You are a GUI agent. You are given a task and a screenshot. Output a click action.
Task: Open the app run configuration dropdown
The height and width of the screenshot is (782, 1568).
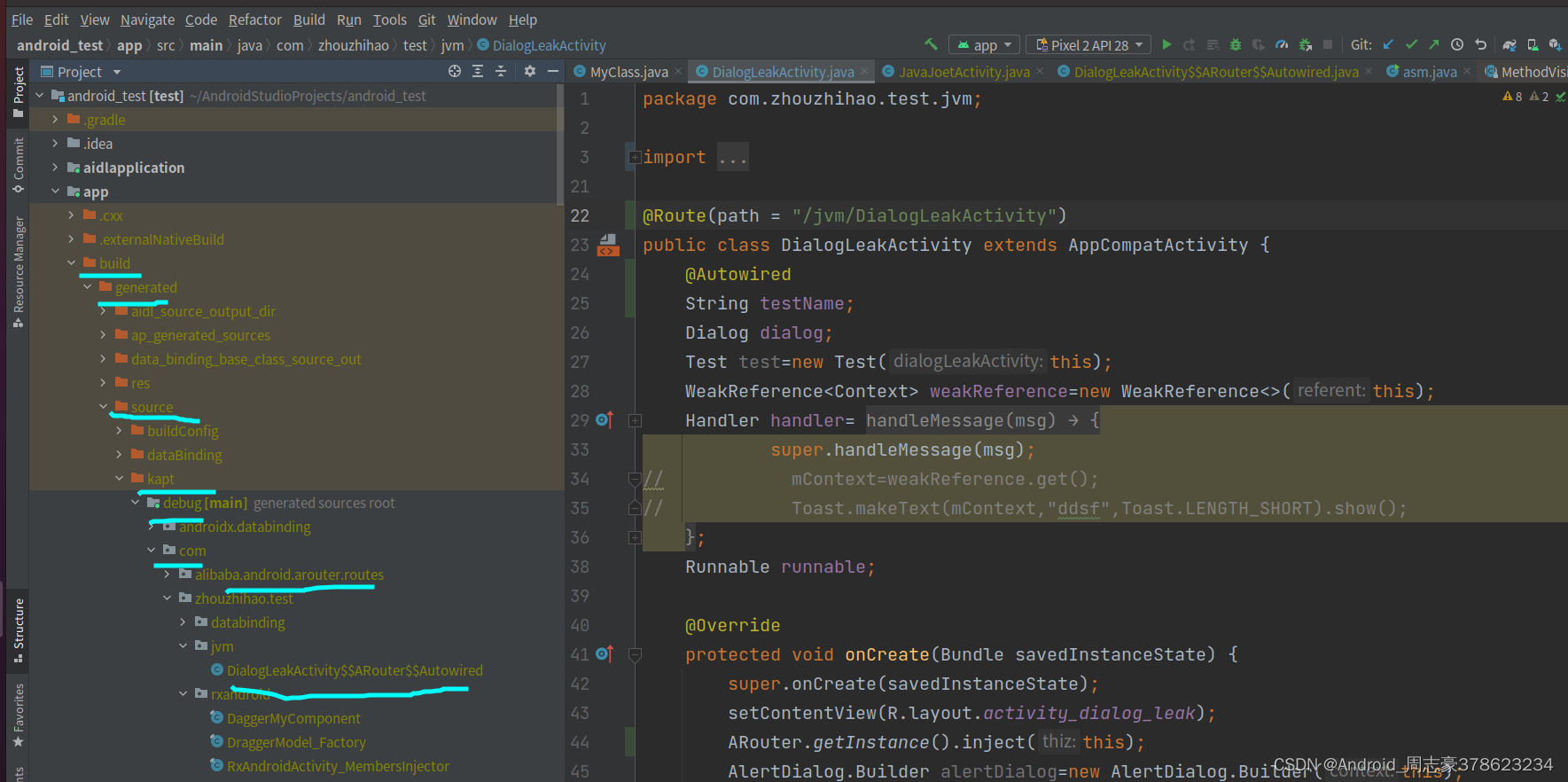click(984, 44)
